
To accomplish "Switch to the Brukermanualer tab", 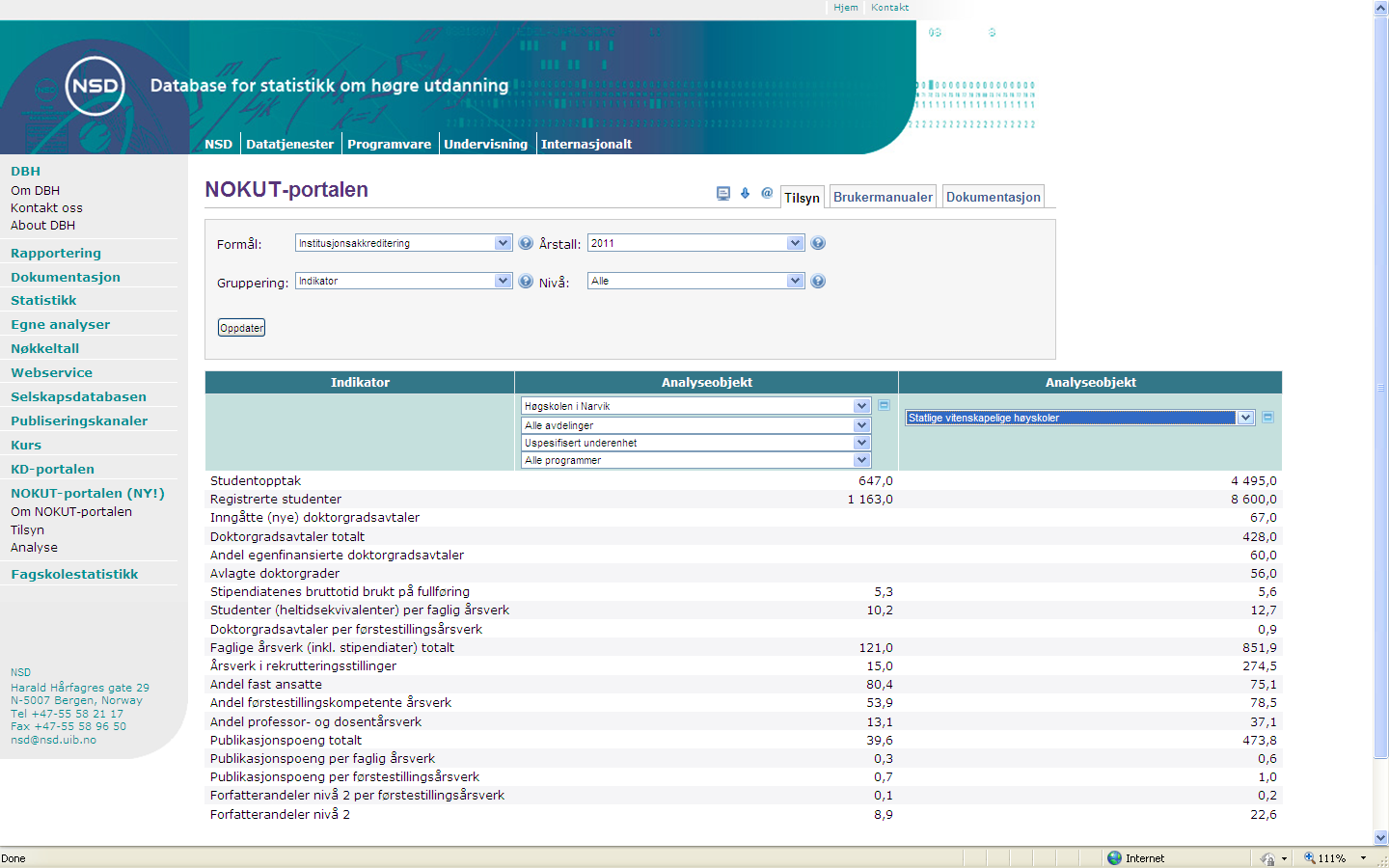I will pyautogui.click(x=883, y=197).
